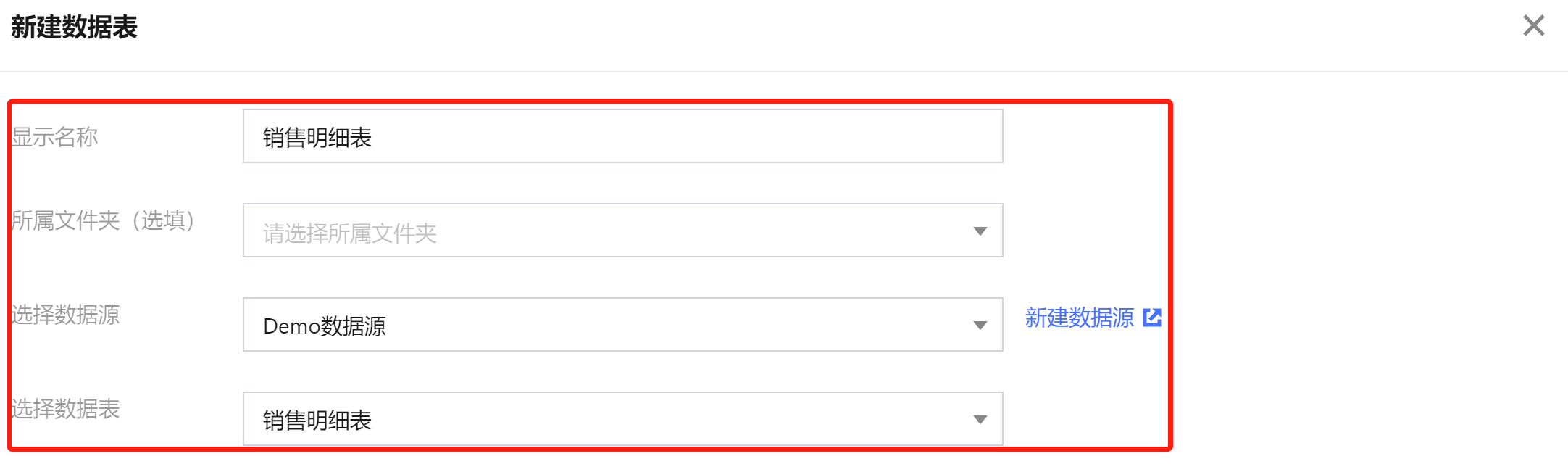This screenshot has height=464, width=1568.
Task: Click the 销售明细表 text in display name field
Action: pyautogui.click(x=317, y=138)
